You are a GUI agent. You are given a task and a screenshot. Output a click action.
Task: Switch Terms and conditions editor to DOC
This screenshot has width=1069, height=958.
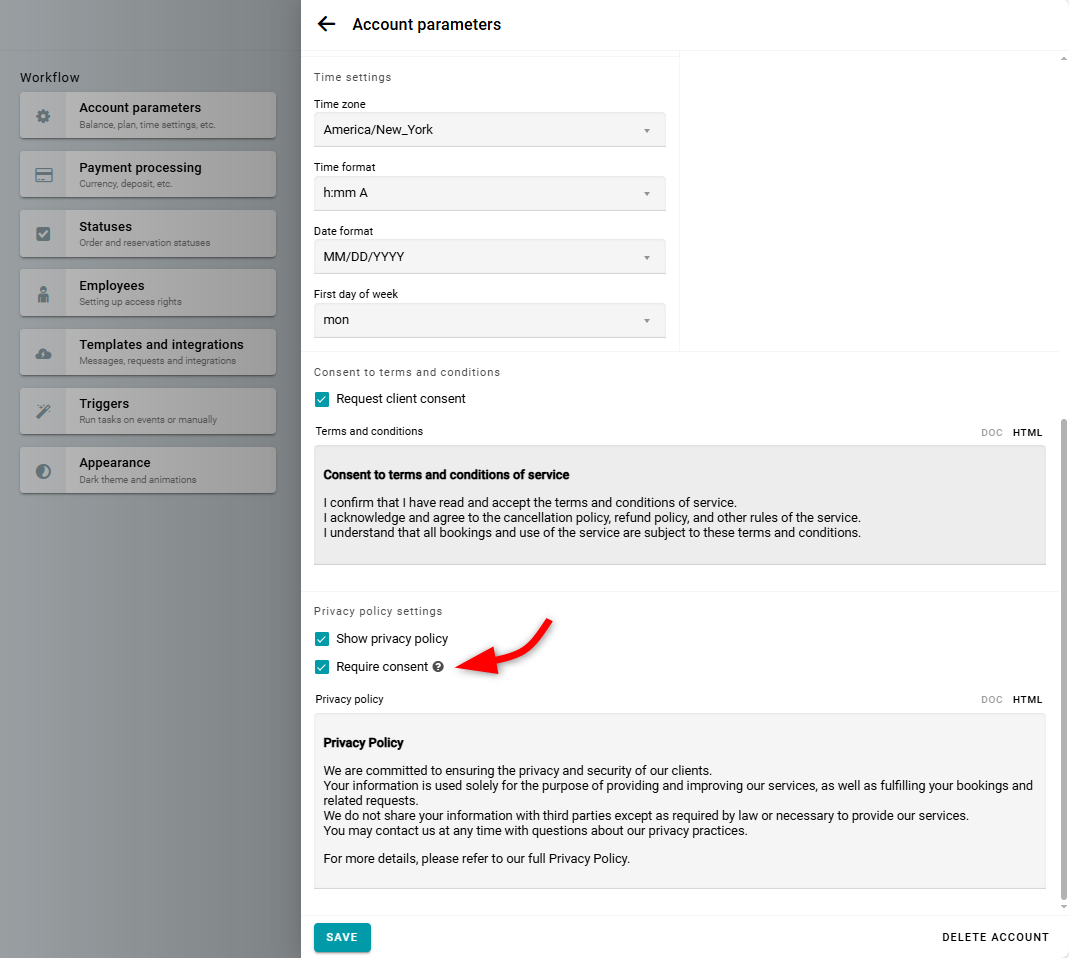point(991,433)
